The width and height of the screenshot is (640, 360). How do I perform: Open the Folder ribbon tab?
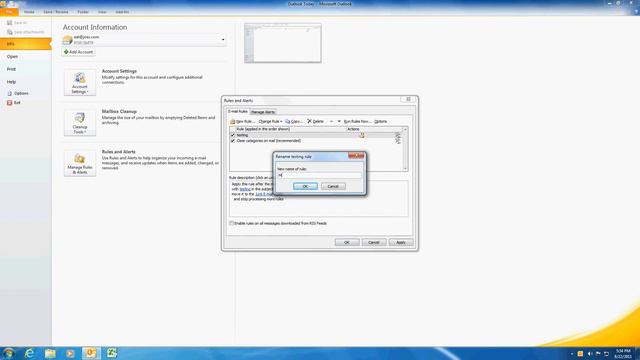[83, 12]
